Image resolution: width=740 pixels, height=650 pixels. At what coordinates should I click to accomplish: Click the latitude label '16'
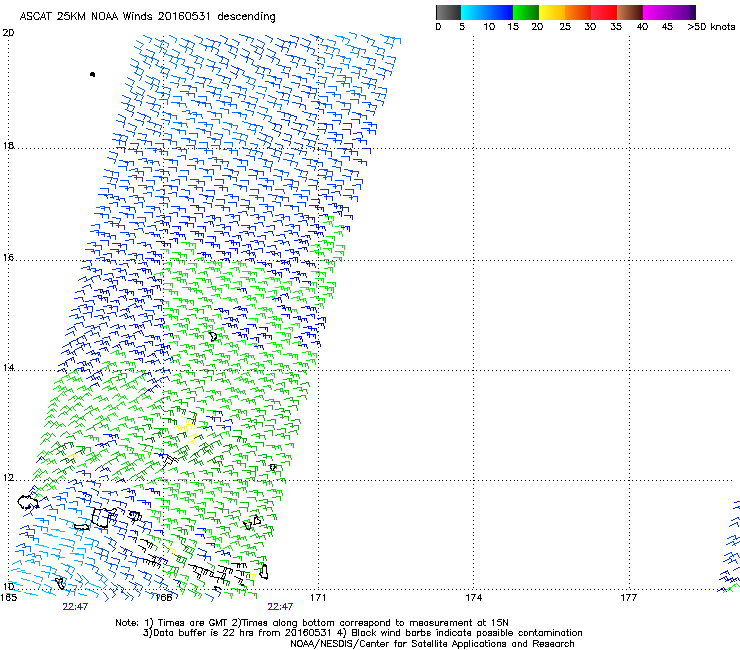coord(8,257)
